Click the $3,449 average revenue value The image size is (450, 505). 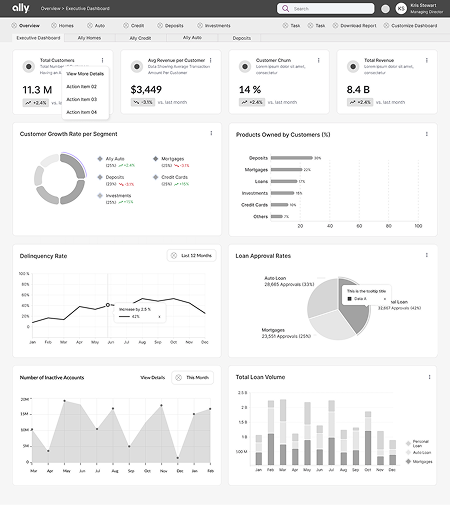pyautogui.click(x=146, y=89)
